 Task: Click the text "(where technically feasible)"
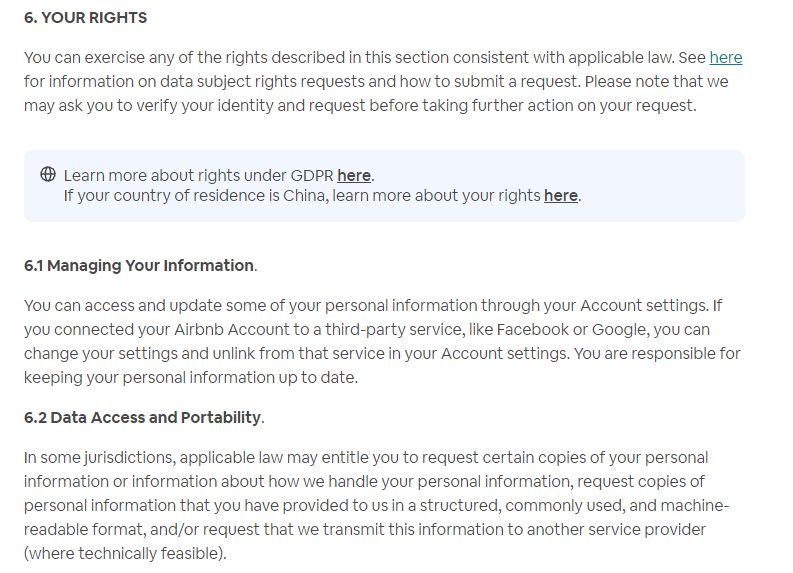point(123,554)
